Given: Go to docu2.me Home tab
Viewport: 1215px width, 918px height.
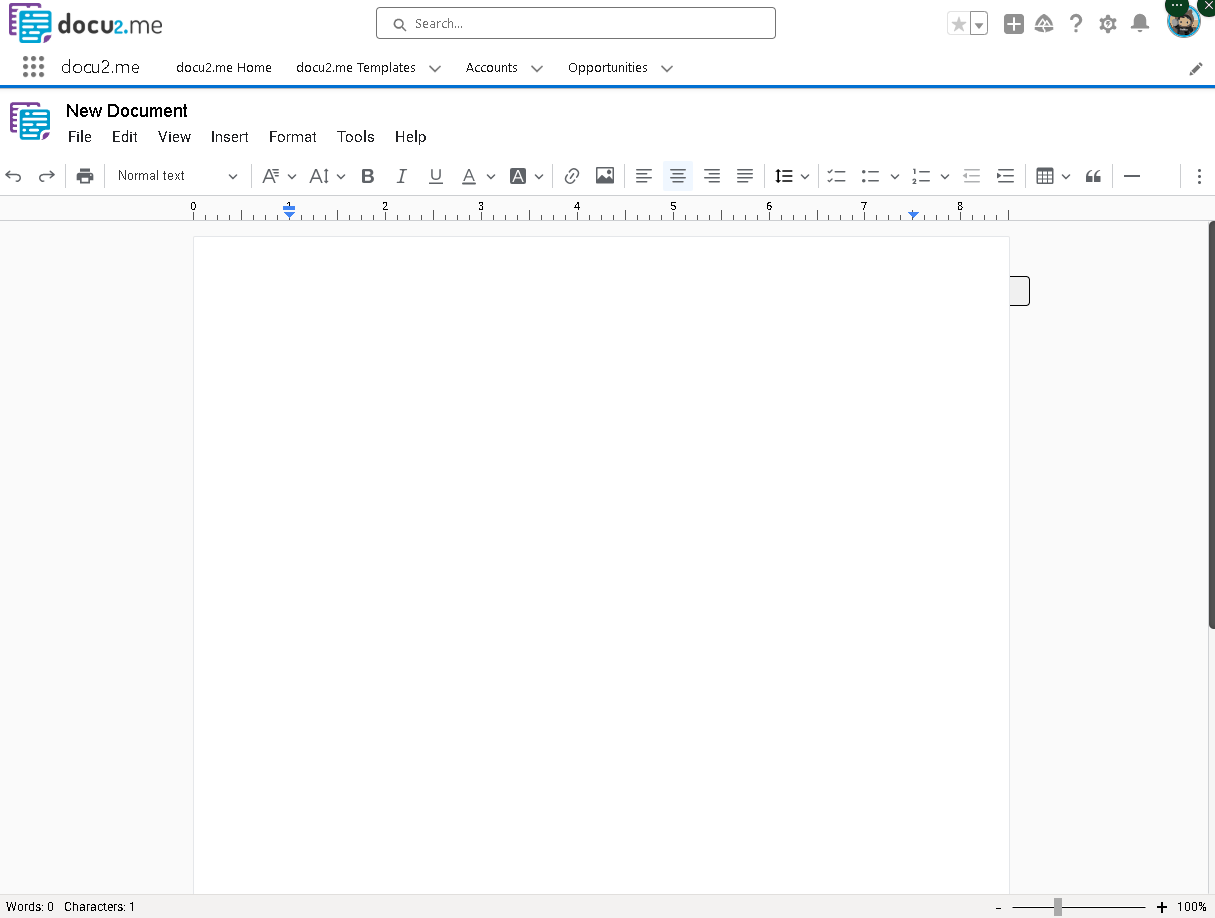Looking at the screenshot, I should (224, 68).
